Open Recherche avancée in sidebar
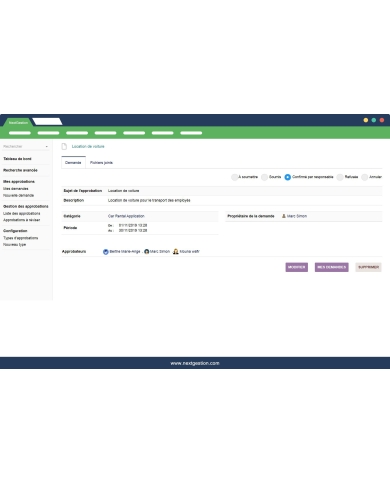This screenshot has width=390, height=484. click(20, 170)
